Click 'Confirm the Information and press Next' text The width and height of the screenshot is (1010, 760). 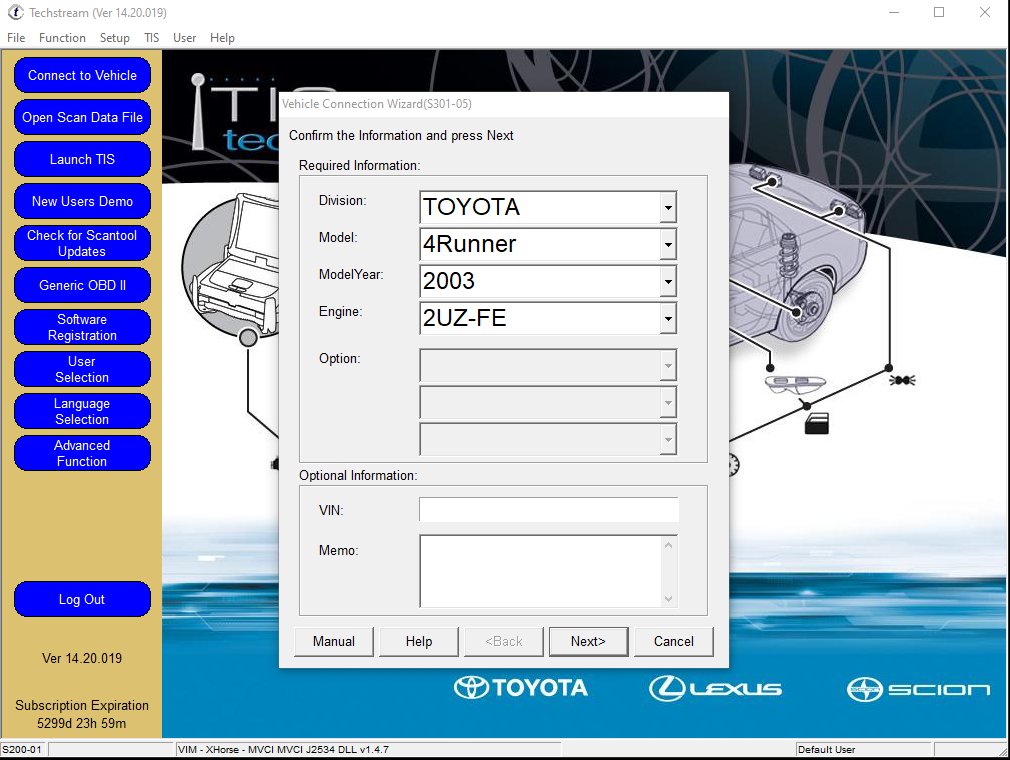pyautogui.click(x=401, y=135)
